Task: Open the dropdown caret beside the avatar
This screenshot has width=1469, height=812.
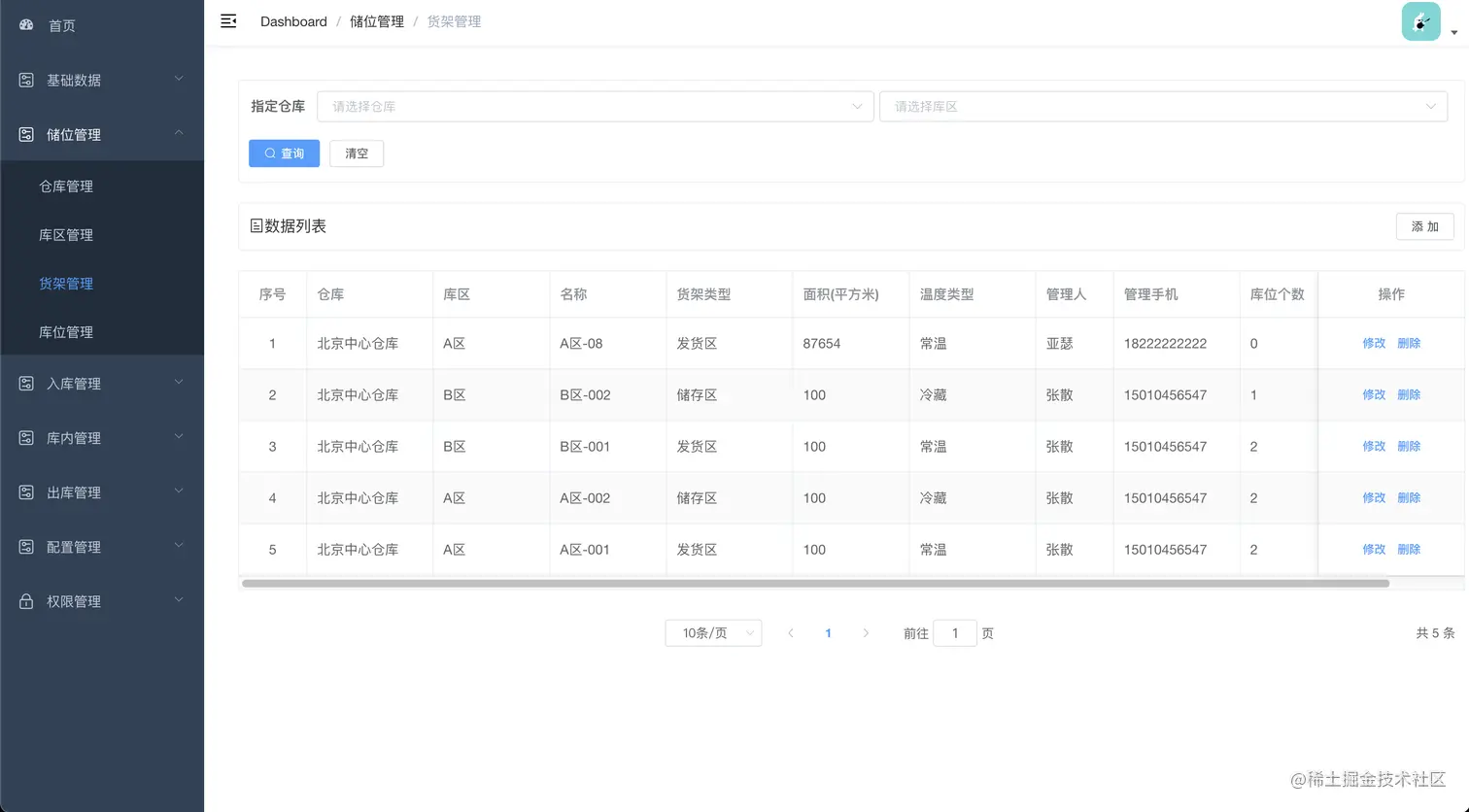Action: point(1454,33)
